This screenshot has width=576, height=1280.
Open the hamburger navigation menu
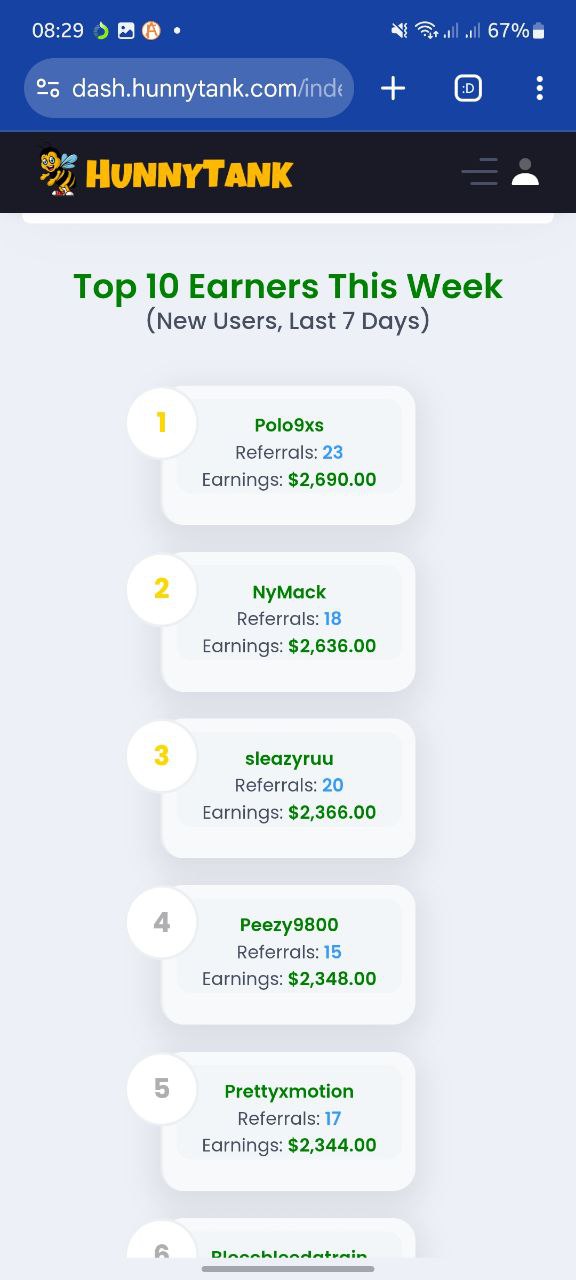(x=480, y=172)
